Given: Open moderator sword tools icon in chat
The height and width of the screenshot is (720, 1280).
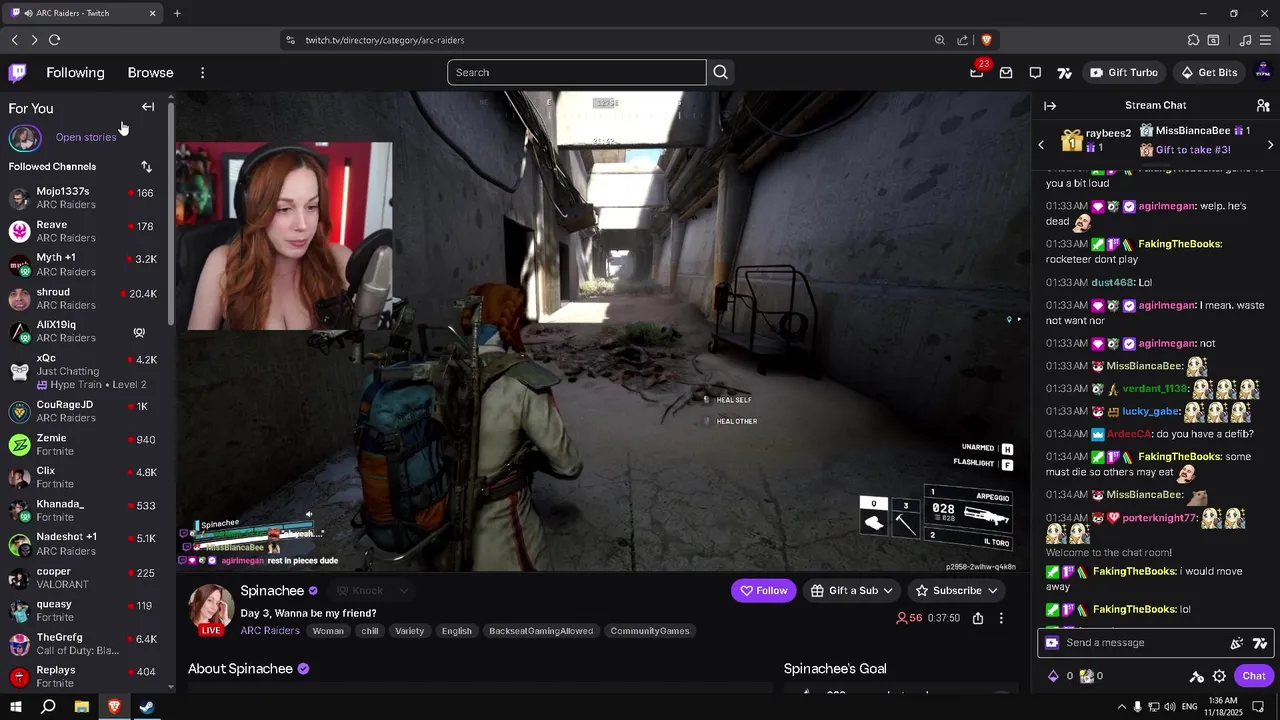Looking at the screenshot, I should click(x=1196, y=676).
